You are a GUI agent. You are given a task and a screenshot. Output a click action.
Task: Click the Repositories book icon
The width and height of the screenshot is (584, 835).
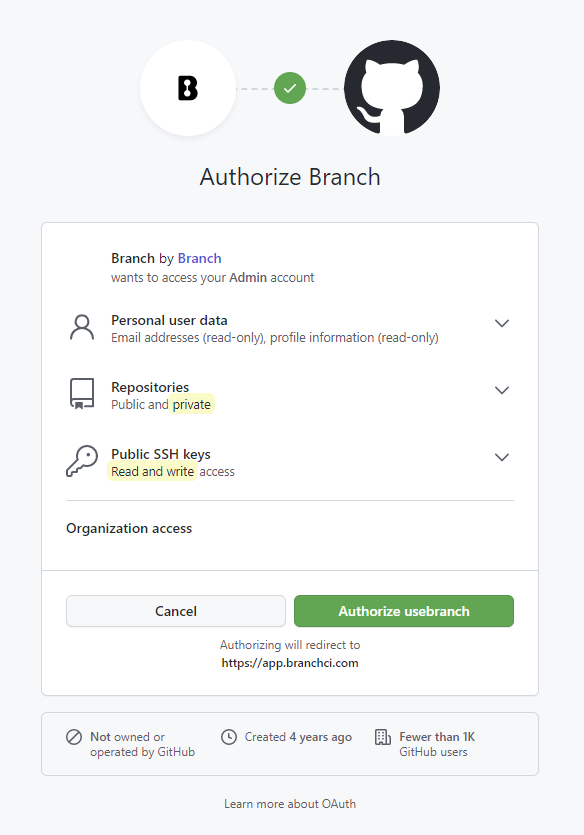point(82,394)
